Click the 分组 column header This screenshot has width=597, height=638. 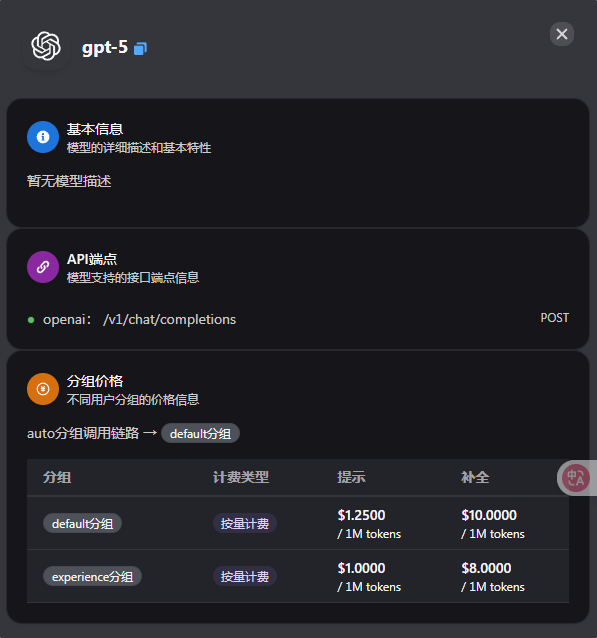pos(57,477)
